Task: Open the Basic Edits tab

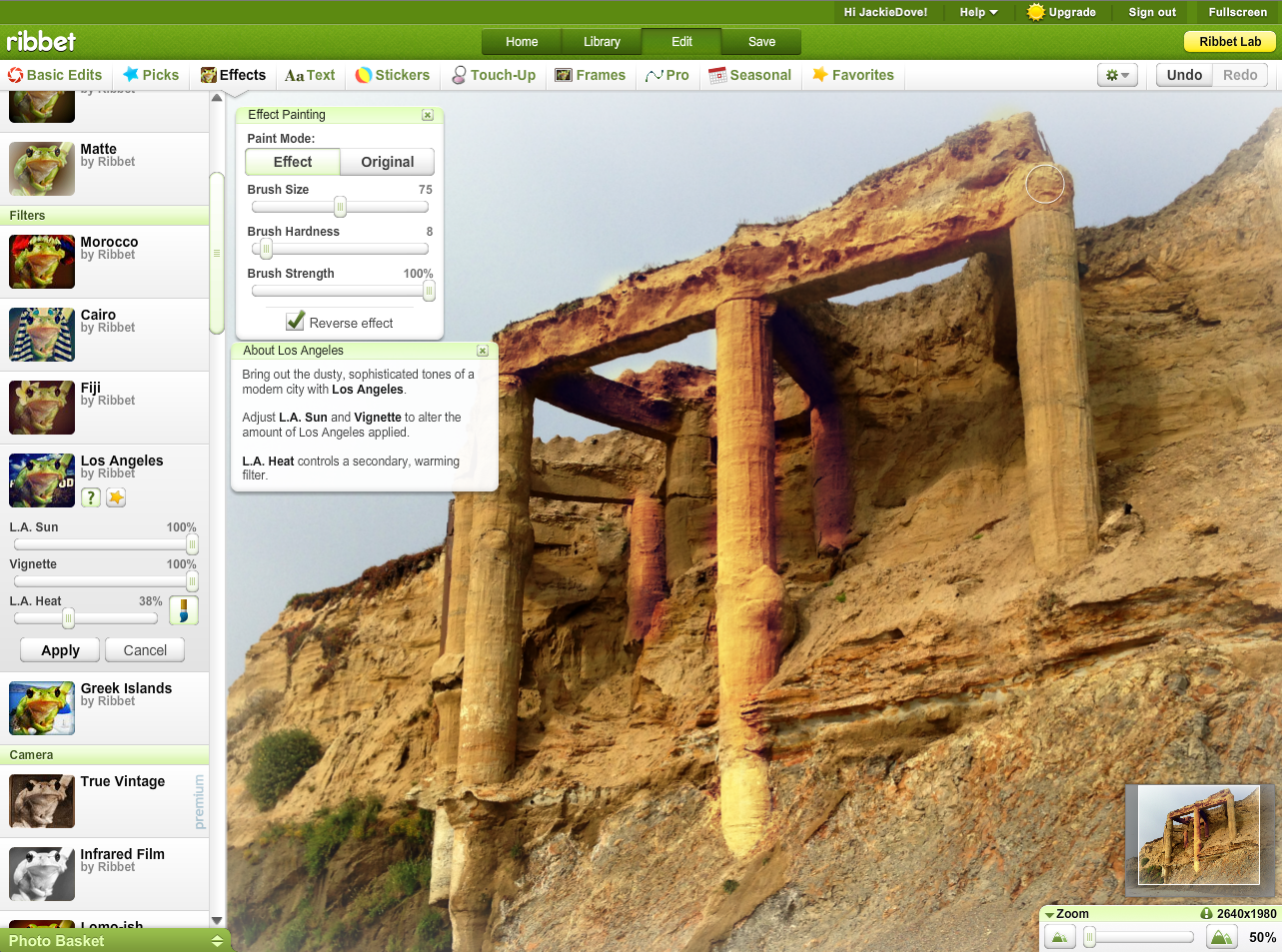Action: coord(55,75)
